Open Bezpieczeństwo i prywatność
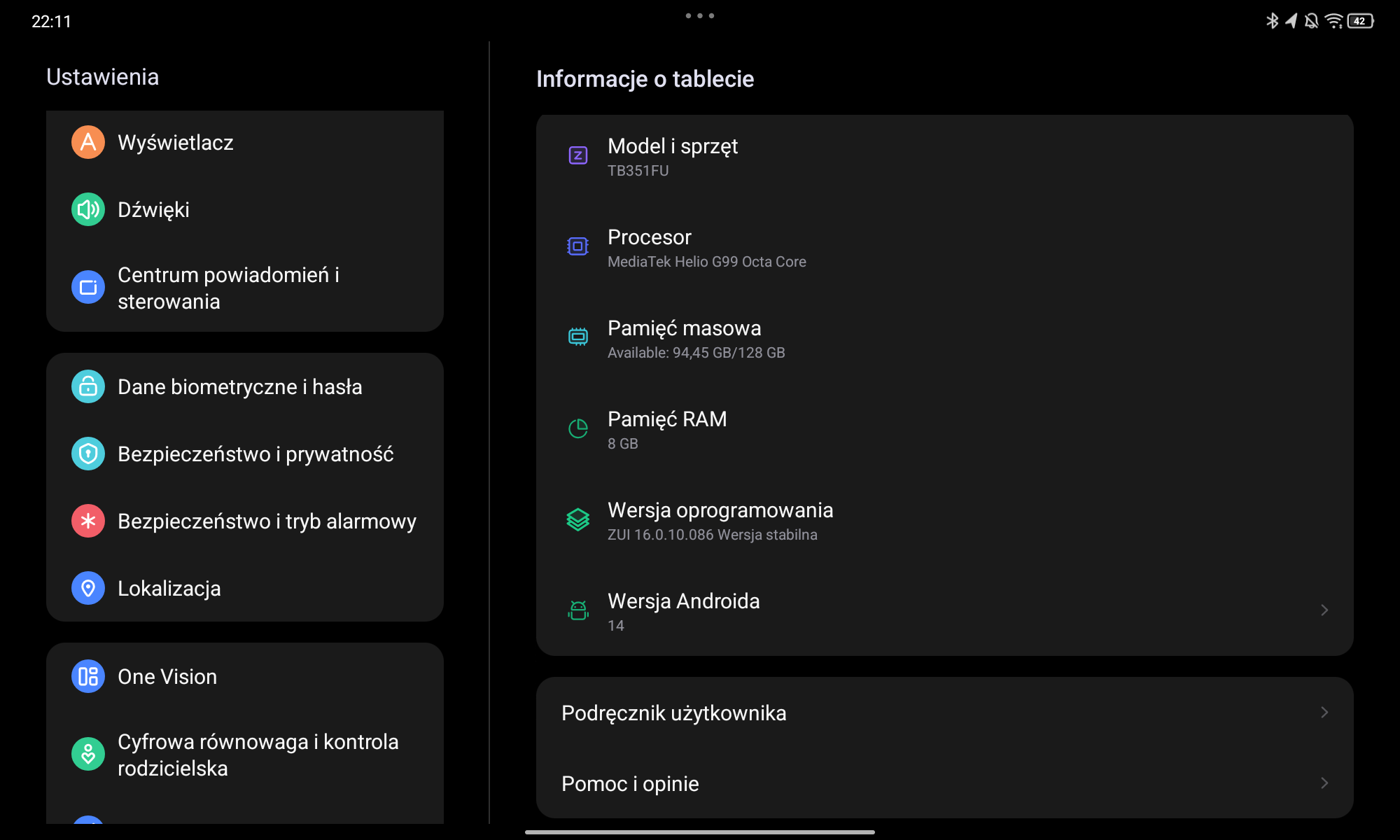The width and height of the screenshot is (1400, 840). click(245, 454)
